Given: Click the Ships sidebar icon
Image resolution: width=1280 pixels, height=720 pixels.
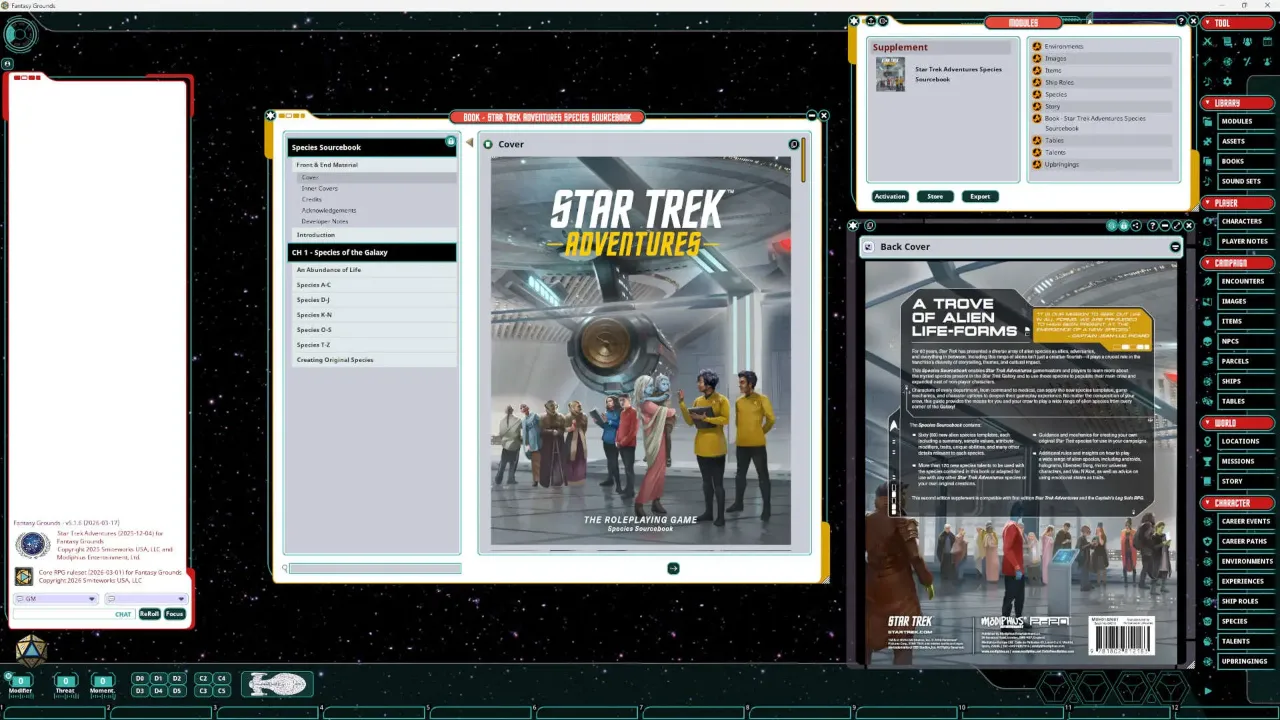Looking at the screenshot, I should pos(1208,381).
